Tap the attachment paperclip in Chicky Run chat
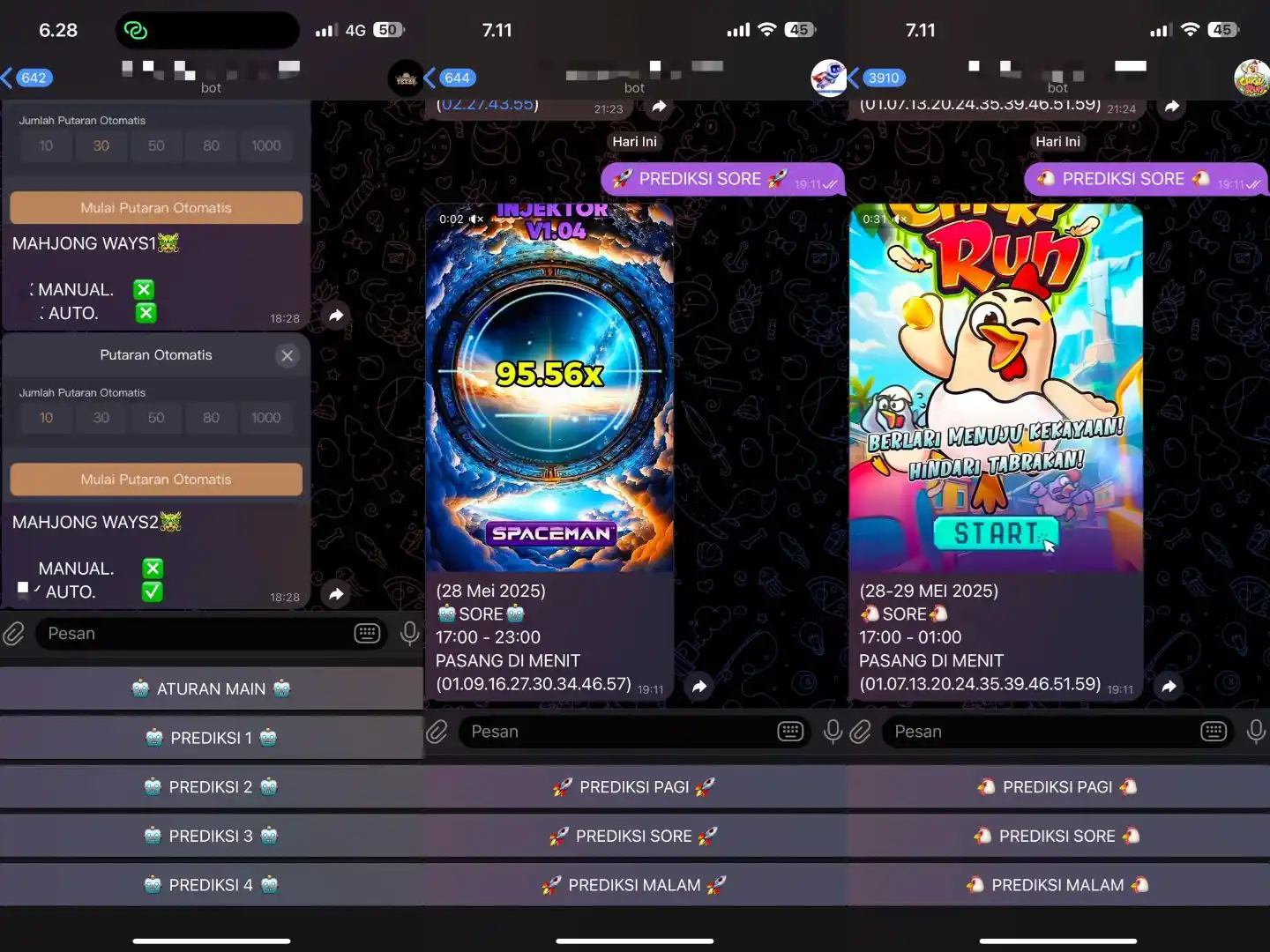1270x952 pixels. pos(861,731)
